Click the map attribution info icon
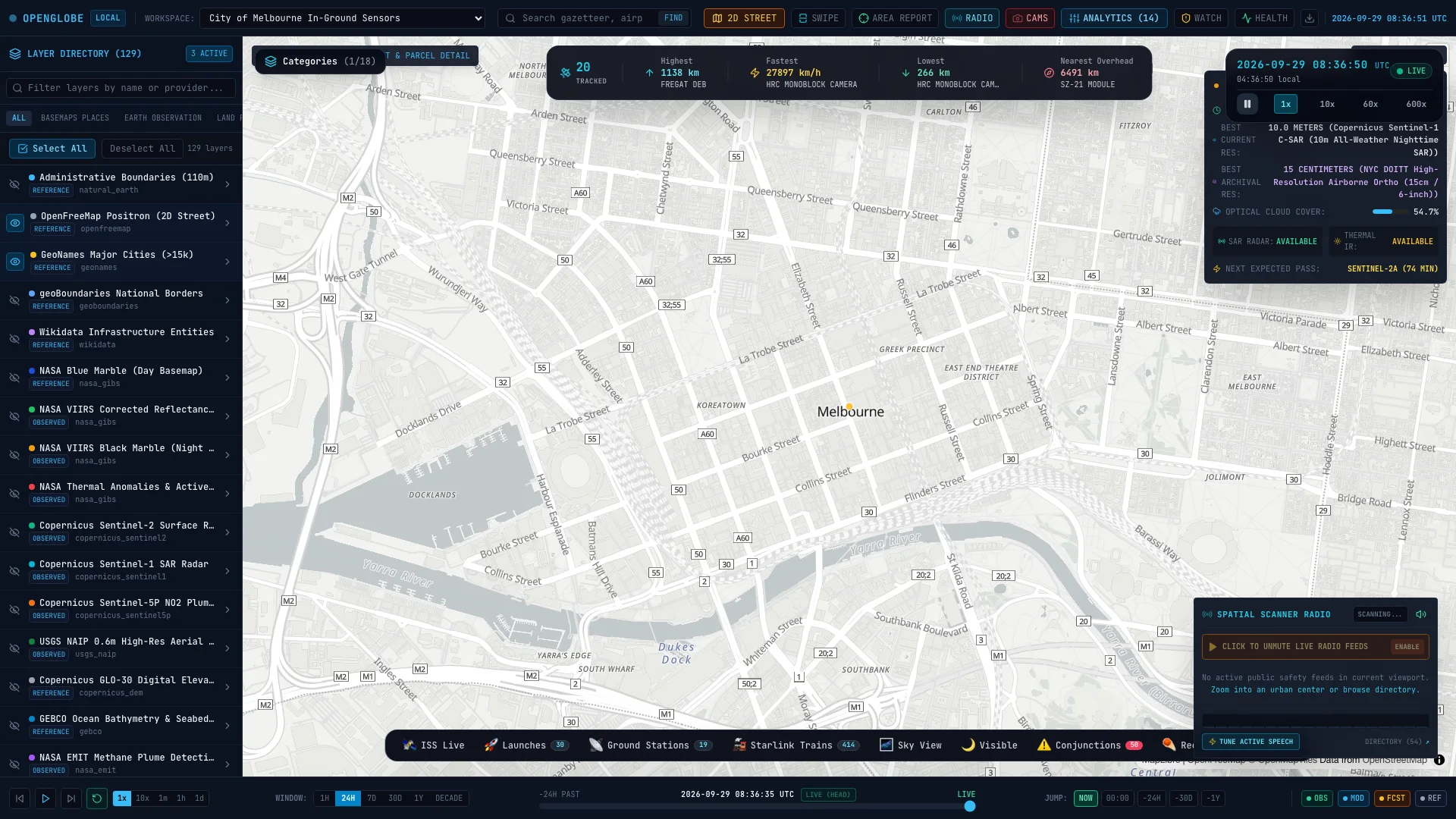Image resolution: width=1456 pixels, height=819 pixels. point(1439,760)
